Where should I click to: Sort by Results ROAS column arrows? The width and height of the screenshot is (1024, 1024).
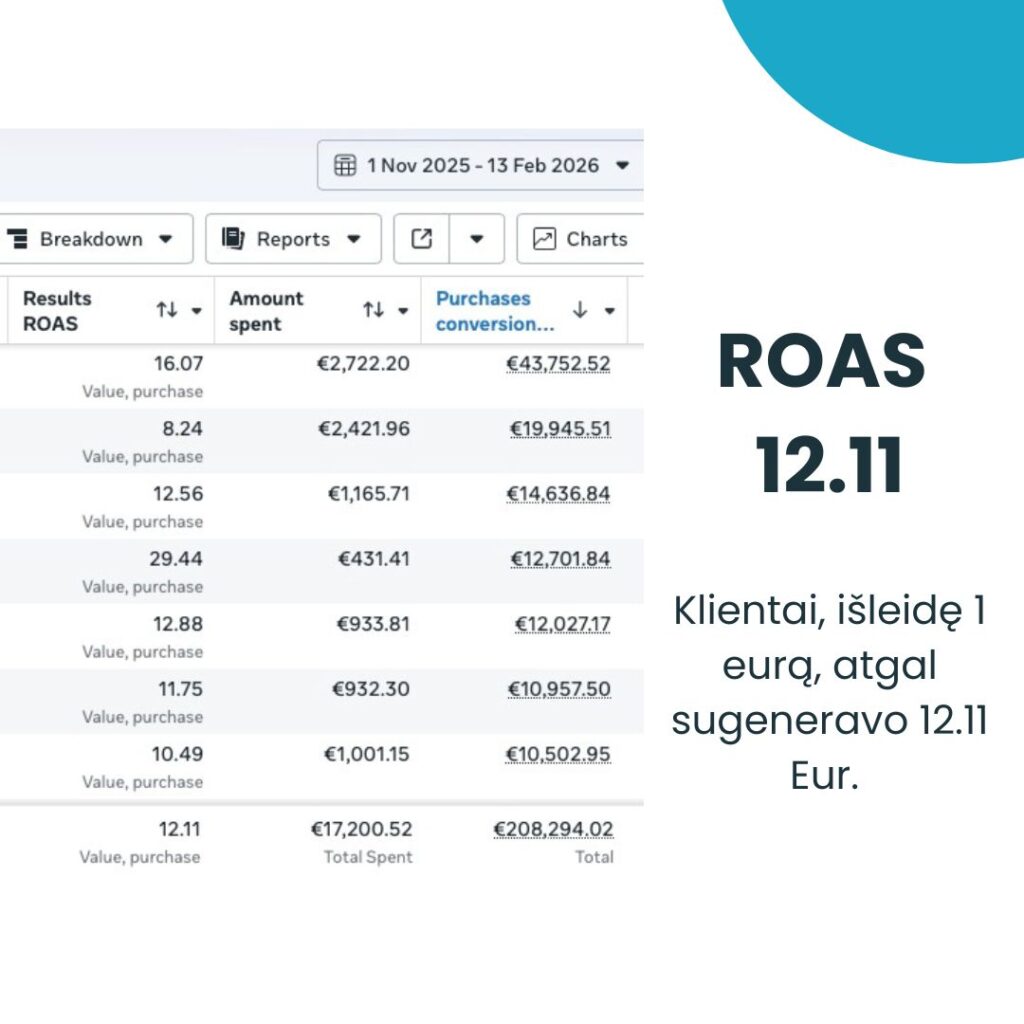click(167, 311)
